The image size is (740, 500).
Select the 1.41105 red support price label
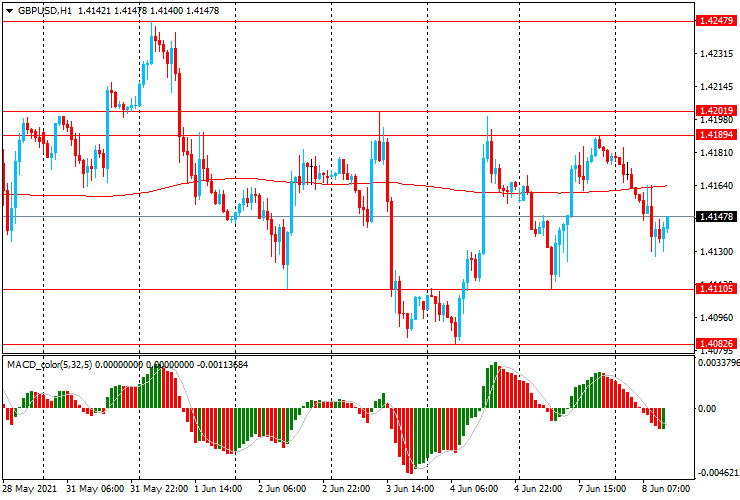click(x=717, y=289)
